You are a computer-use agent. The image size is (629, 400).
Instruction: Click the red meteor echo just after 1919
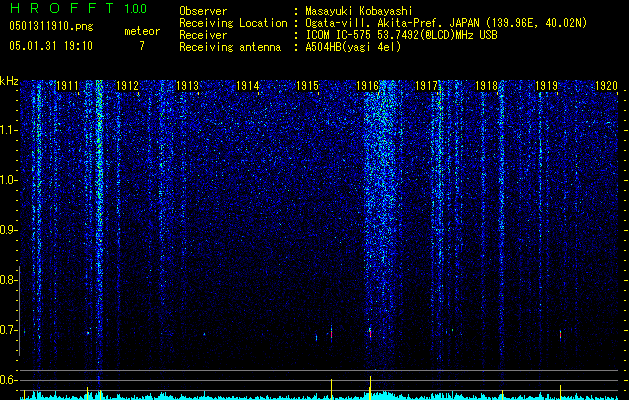click(560, 335)
